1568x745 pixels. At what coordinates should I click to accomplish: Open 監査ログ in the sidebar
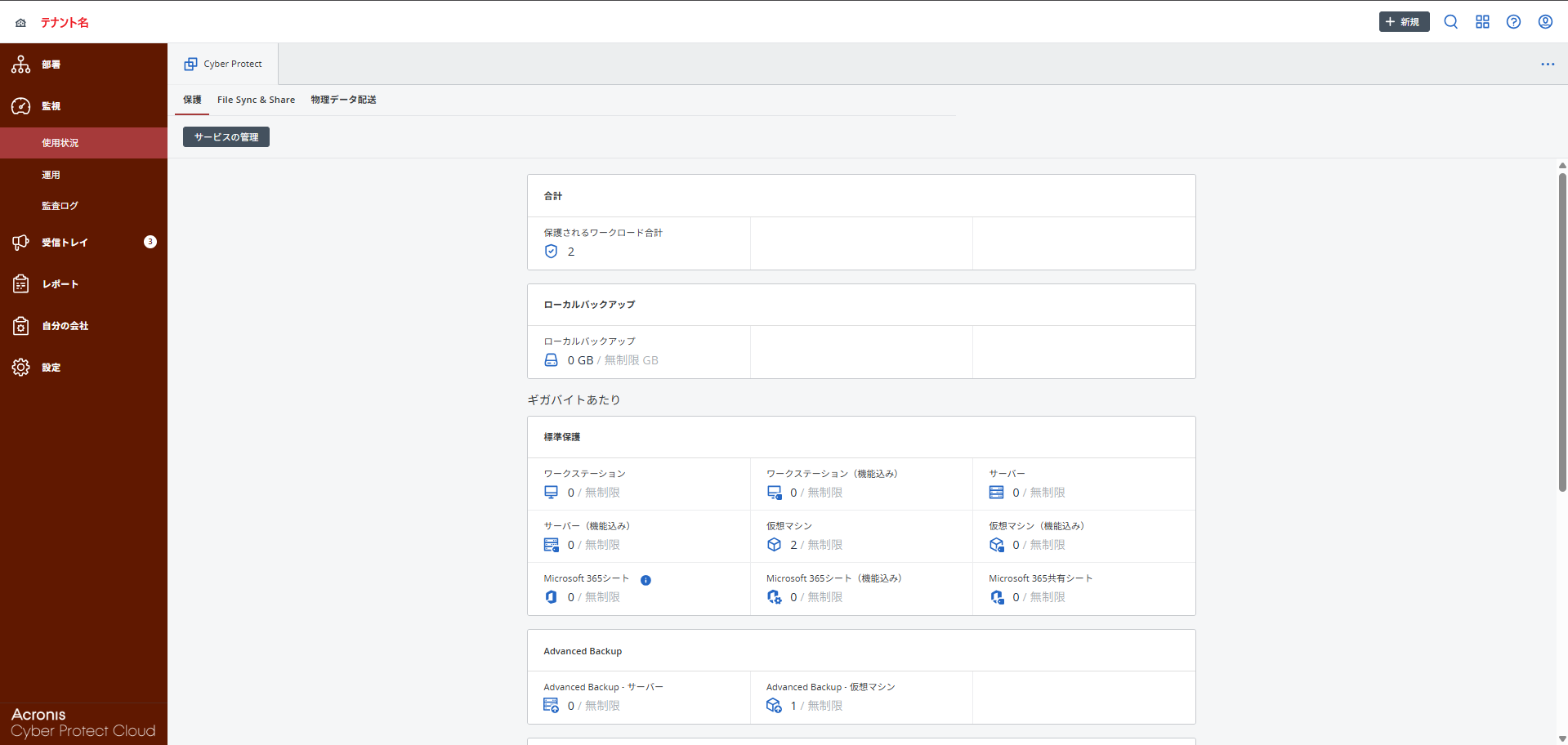point(60,206)
